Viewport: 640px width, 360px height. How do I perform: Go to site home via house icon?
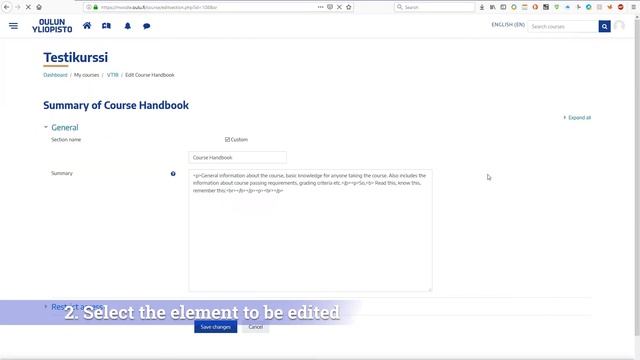pyautogui.click(x=87, y=26)
